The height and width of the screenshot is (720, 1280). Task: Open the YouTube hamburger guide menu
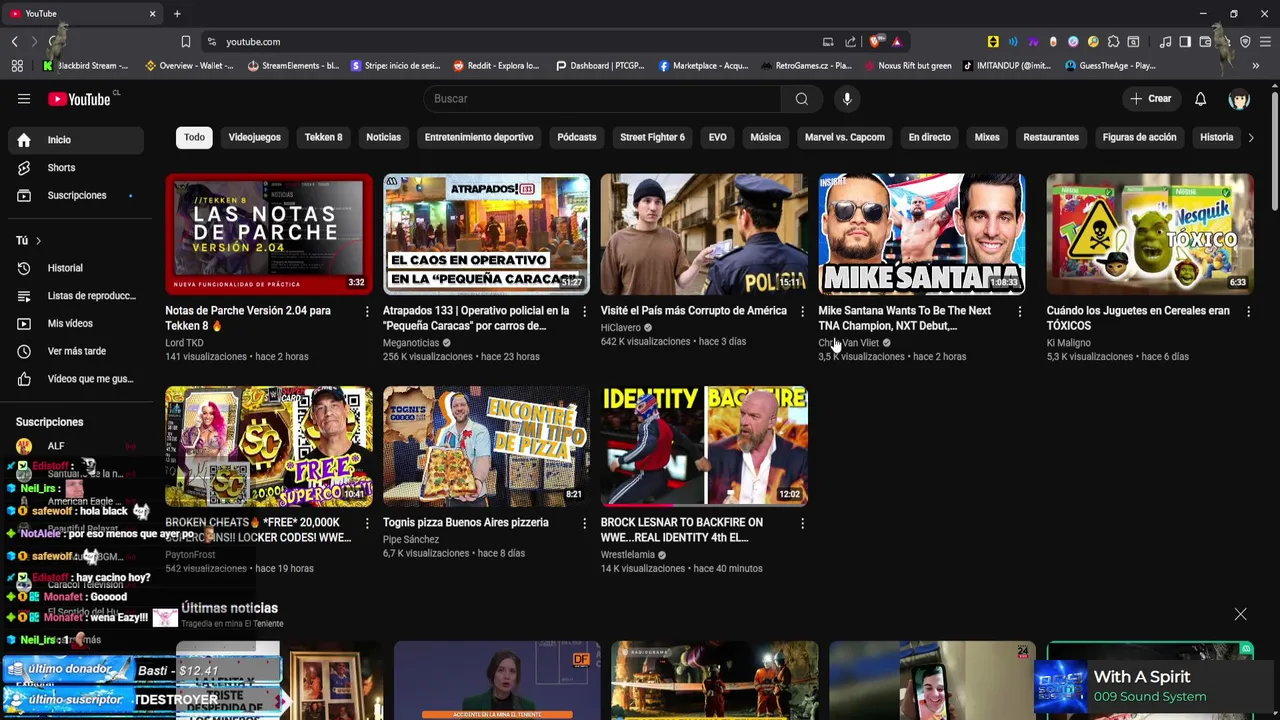coord(24,99)
